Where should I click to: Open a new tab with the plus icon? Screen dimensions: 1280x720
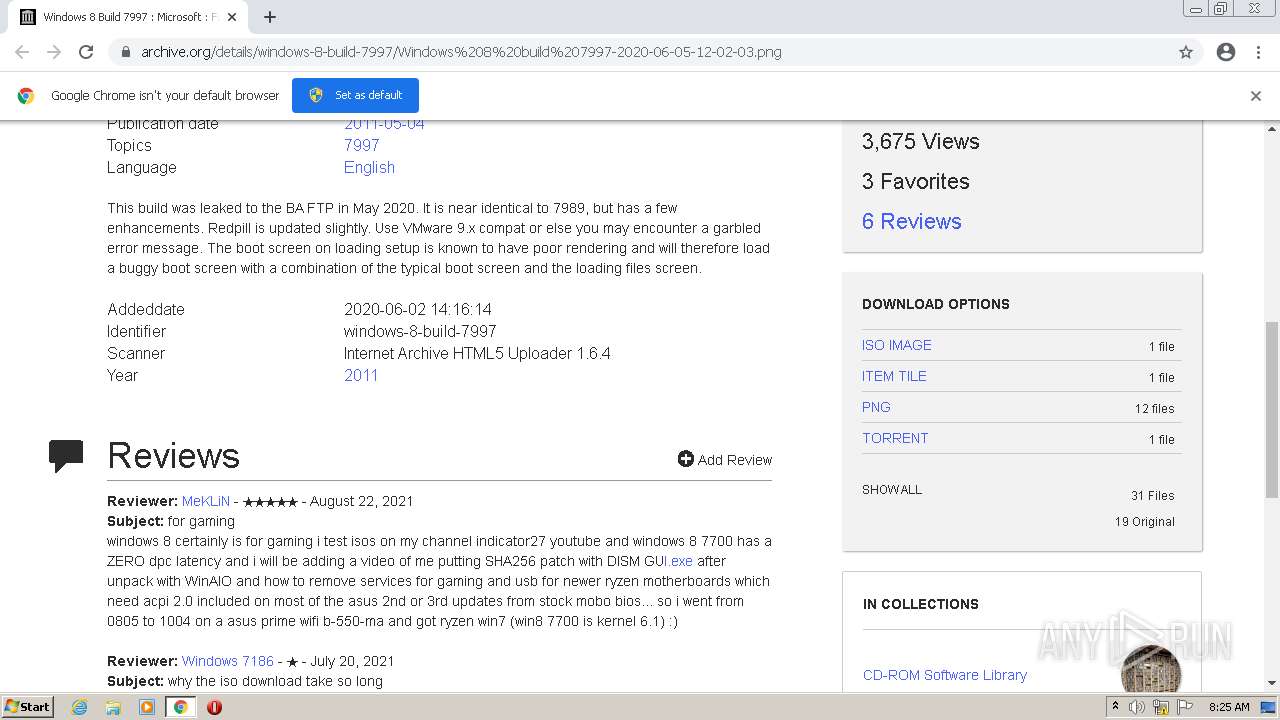270,17
